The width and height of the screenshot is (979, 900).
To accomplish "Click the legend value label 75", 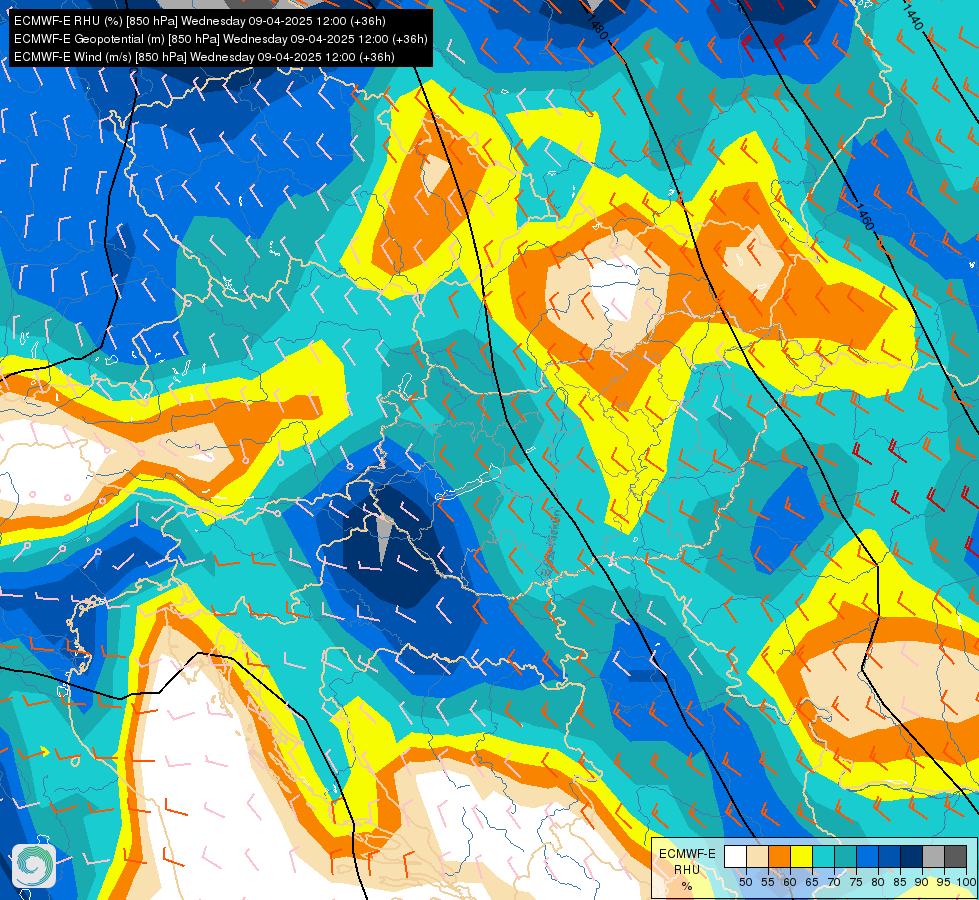I will pyautogui.click(x=856, y=882).
